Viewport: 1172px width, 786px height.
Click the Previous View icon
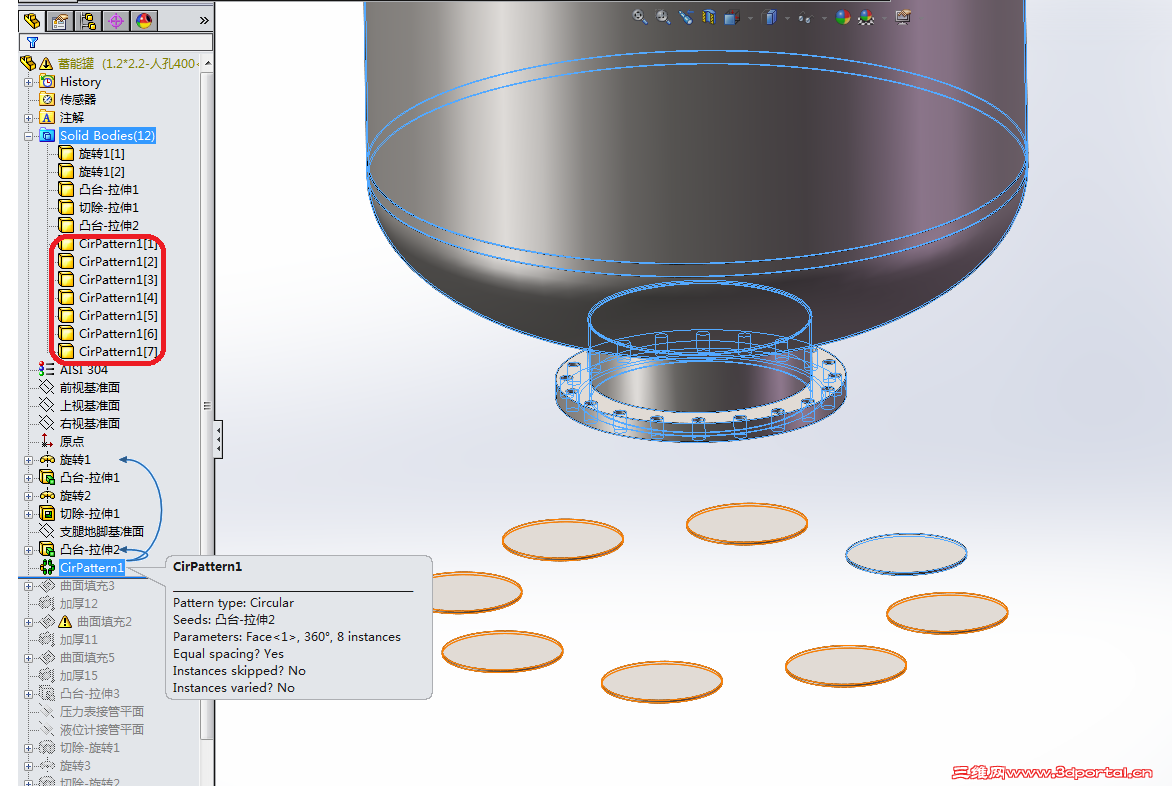[x=685, y=16]
